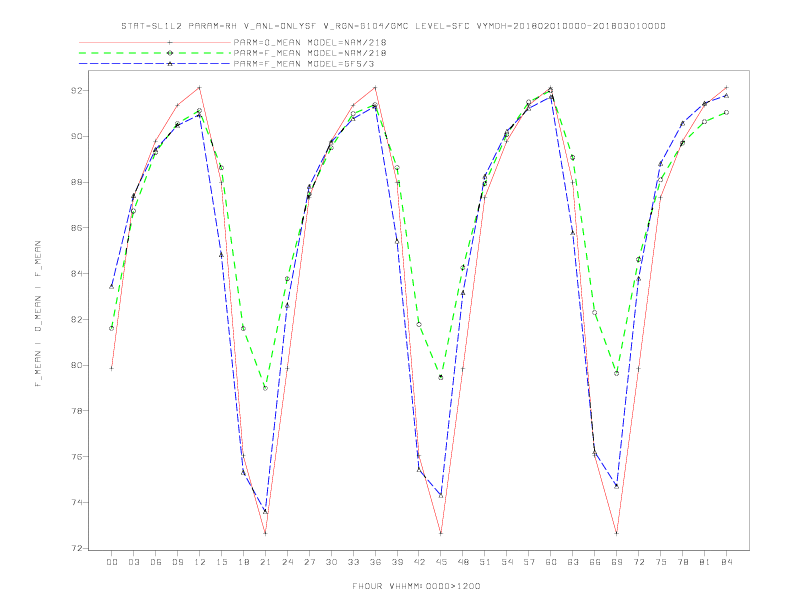Click the VYMDH date range in title
792x612 pixels.
pos(571,26)
